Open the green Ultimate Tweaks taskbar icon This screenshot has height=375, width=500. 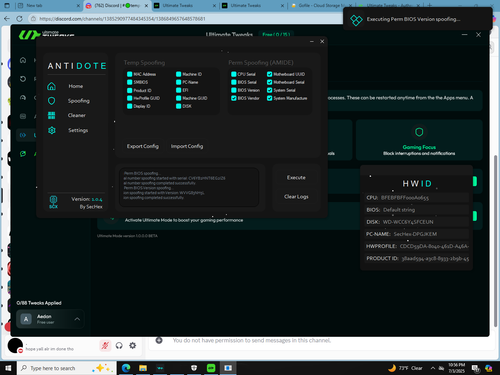pyautogui.click(x=211, y=368)
